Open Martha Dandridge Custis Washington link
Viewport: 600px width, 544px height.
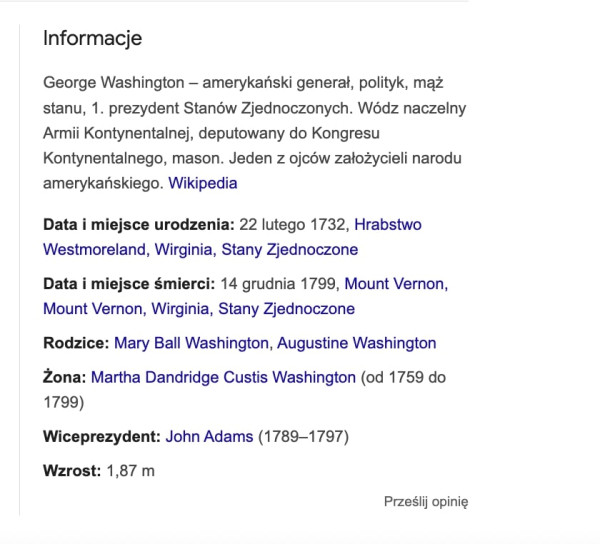223,378
